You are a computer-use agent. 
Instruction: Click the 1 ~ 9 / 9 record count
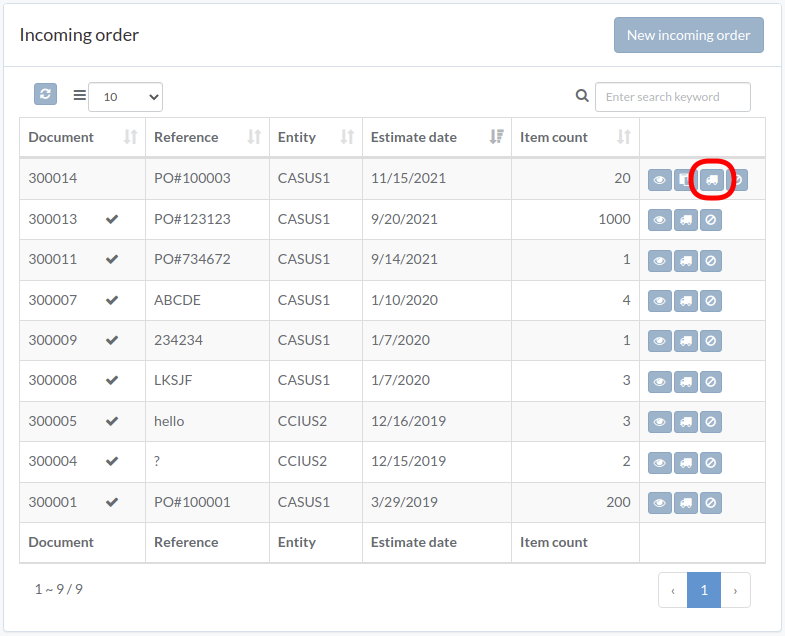point(59,589)
